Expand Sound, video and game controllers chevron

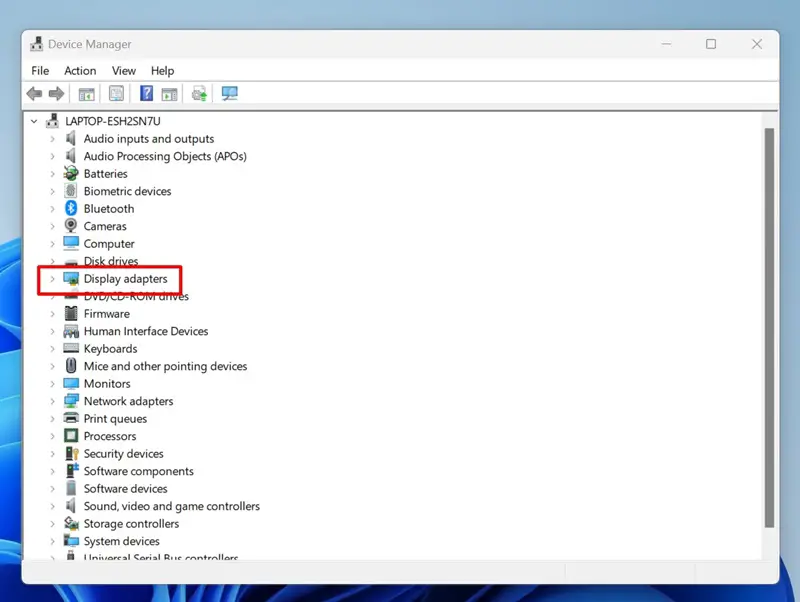pos(52,506)
